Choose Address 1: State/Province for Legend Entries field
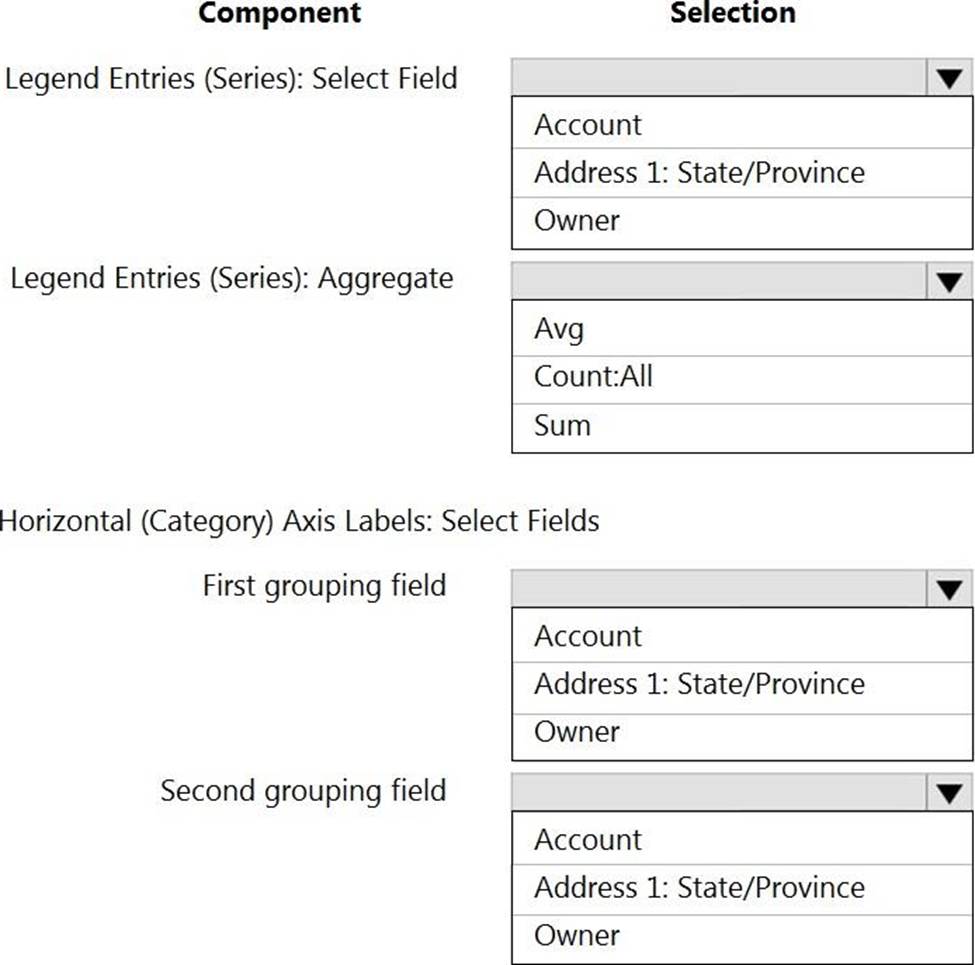The width and height of the screenshot is (975, 965). 699,172
